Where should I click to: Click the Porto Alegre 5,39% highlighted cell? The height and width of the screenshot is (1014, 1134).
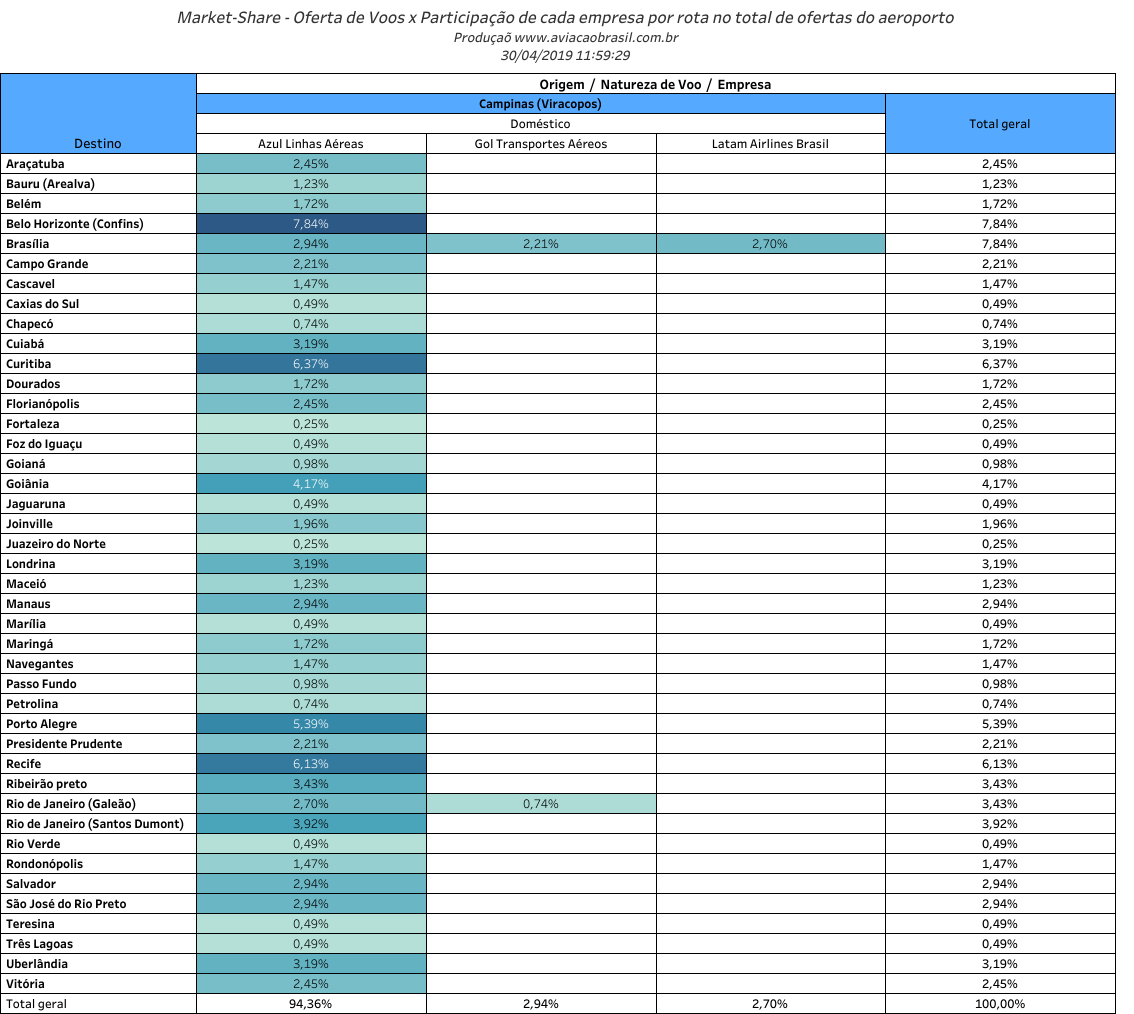point(310,723)
